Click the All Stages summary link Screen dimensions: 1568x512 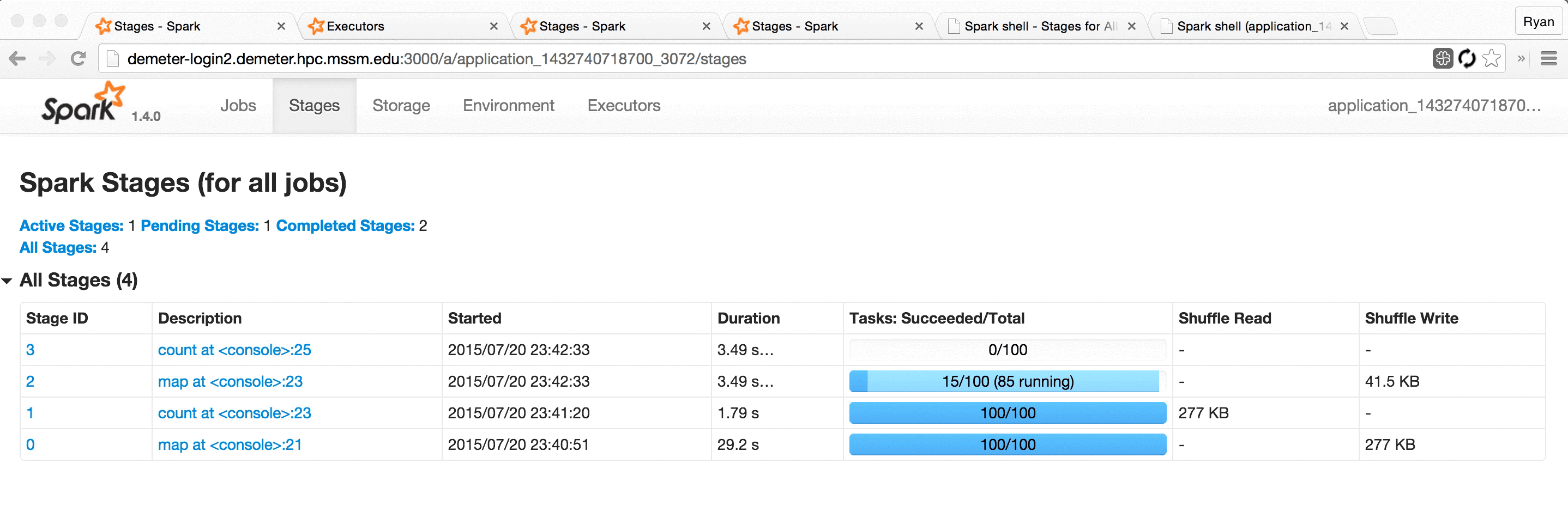click(58, 247)
